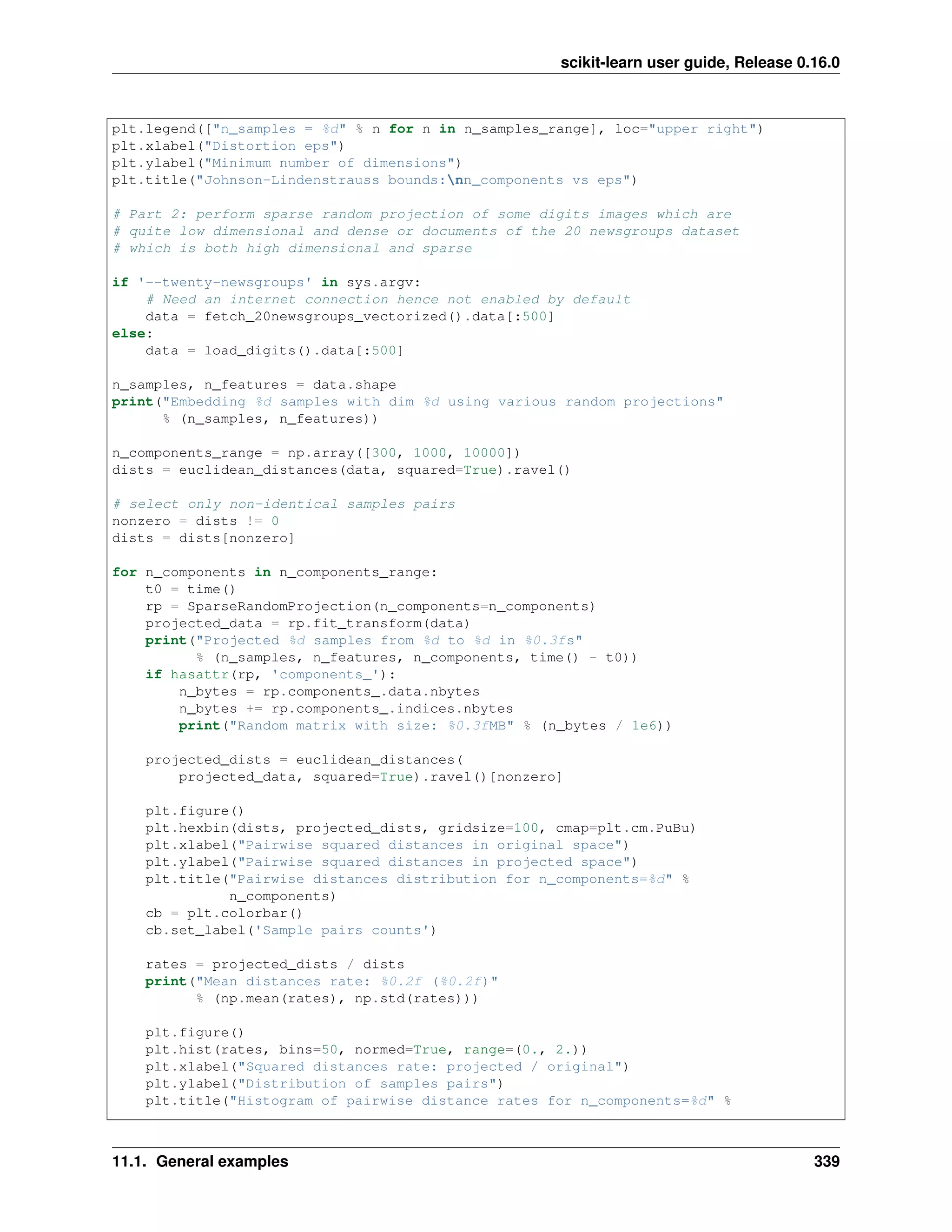This screenshot has height=1232, width=952.
Task: Click the print 'Projected %d samples from' line
Action: 364,640
